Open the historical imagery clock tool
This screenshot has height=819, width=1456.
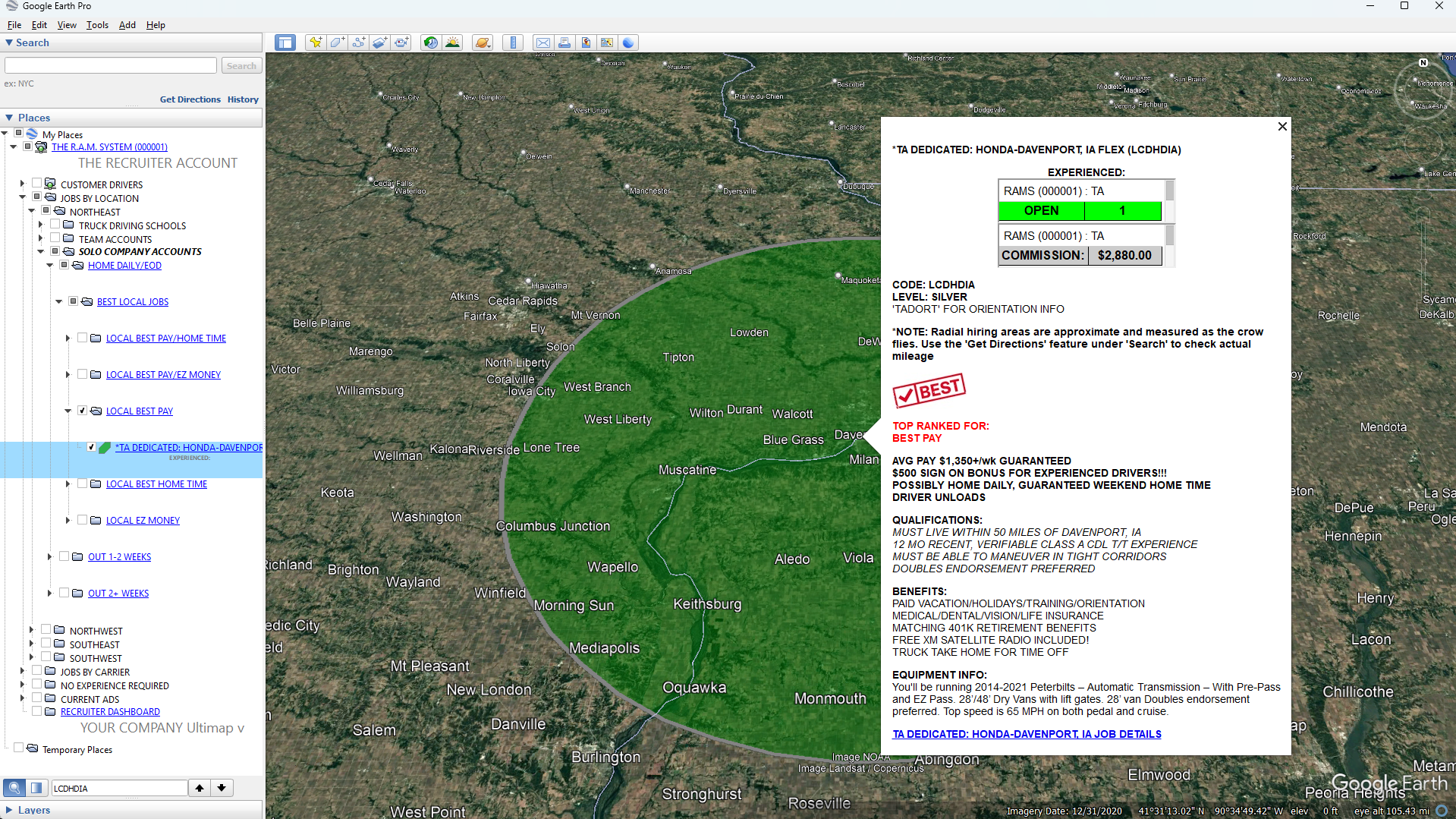point(430,43)
